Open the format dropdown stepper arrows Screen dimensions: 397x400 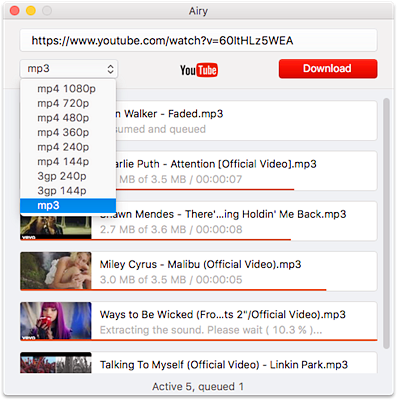[x=111, y=69]
